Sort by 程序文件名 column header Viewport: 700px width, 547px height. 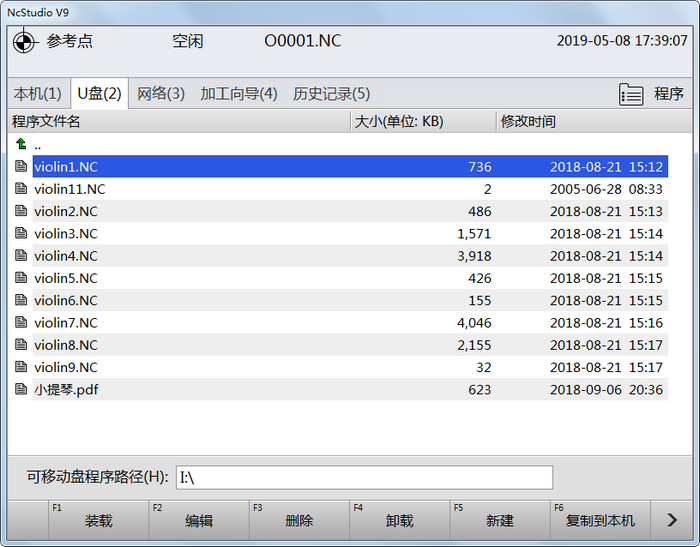pos(179,121)
